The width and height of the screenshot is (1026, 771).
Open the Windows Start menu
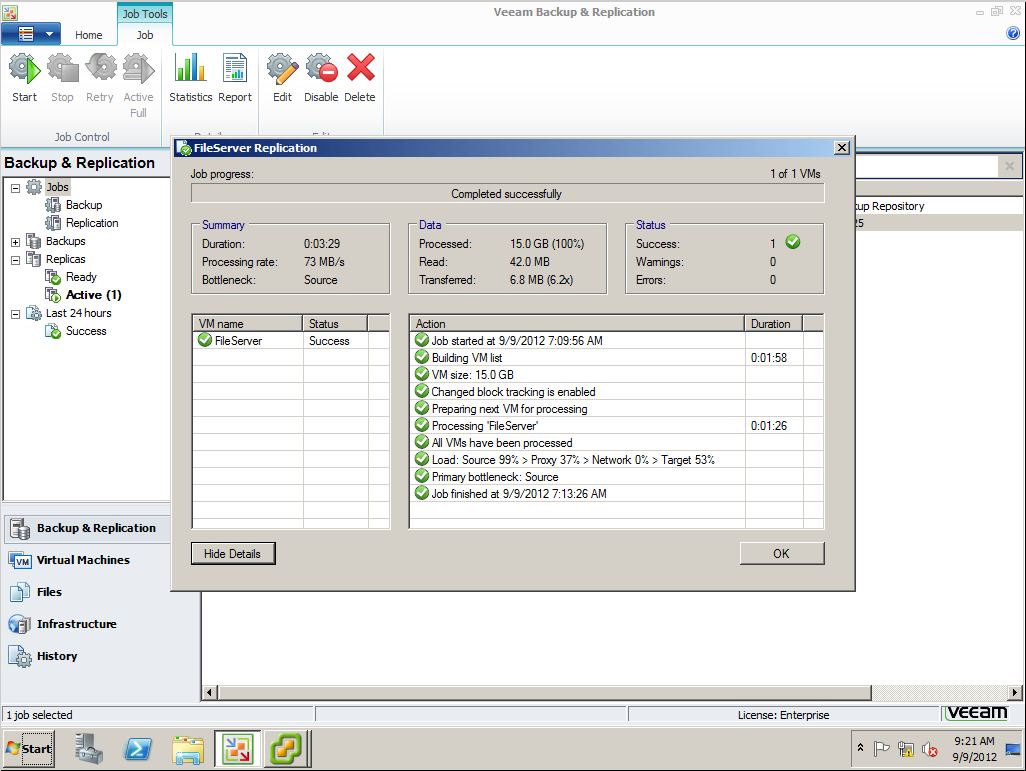pyautogui.click(x=29, y=749)
